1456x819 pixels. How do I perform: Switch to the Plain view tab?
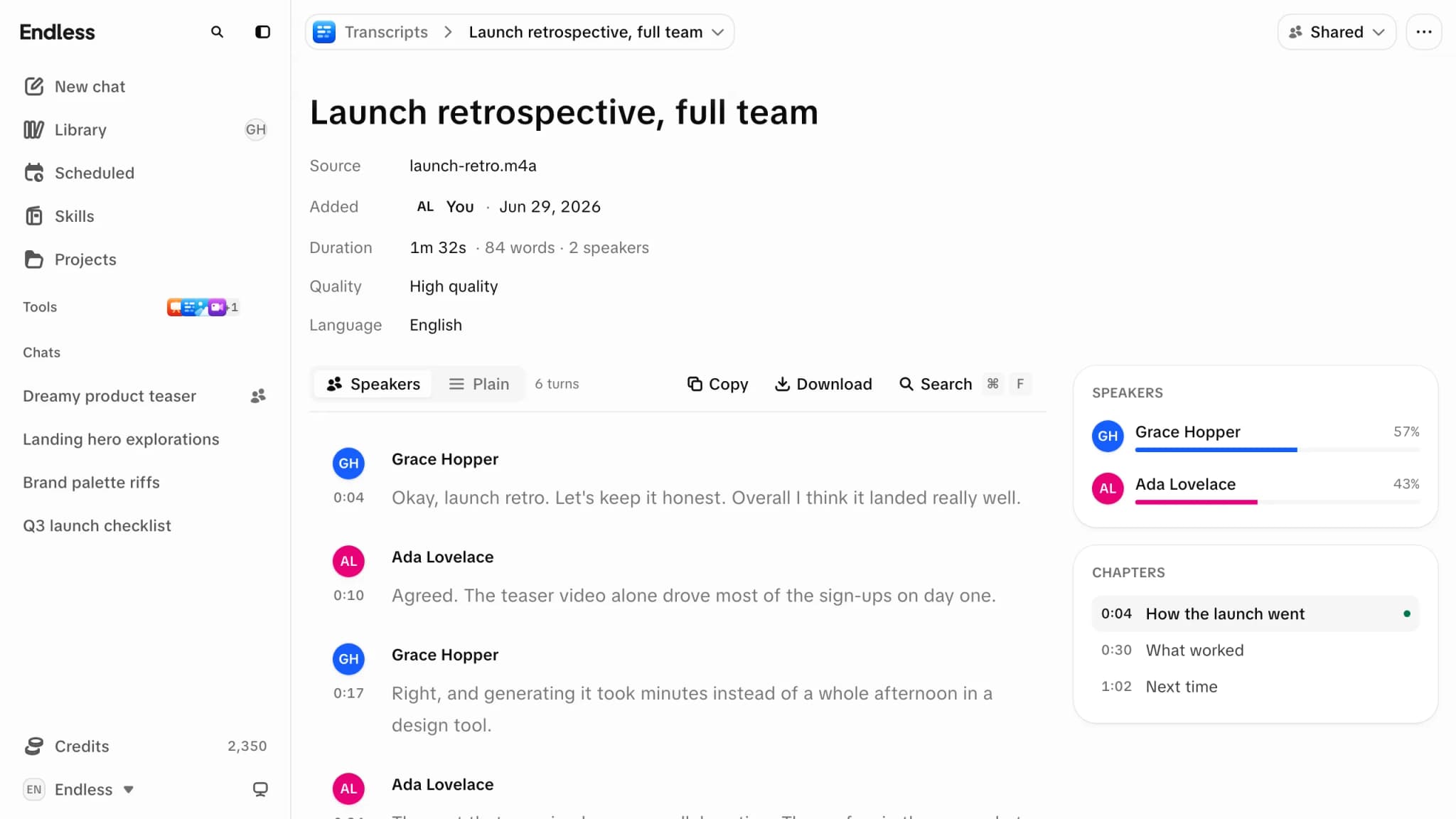click(x=479, y=385)
